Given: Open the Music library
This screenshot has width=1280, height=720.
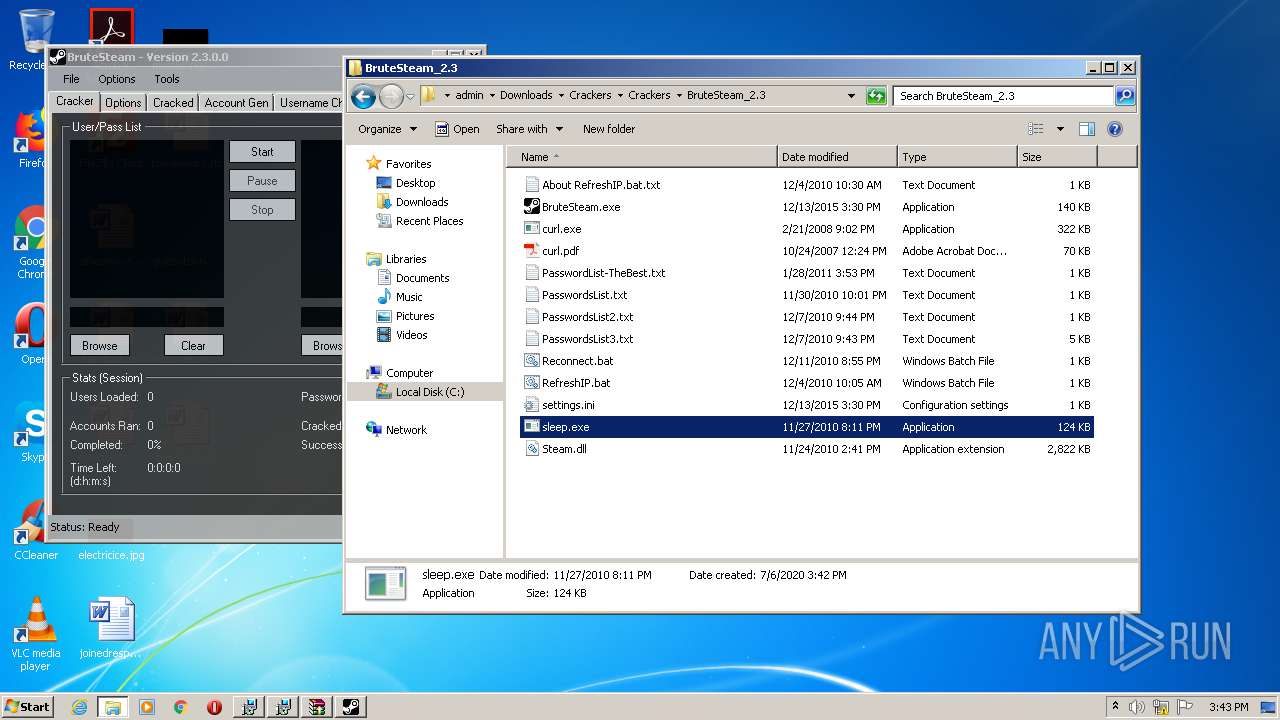Looking at the screenshot, I should pos(409,297).
